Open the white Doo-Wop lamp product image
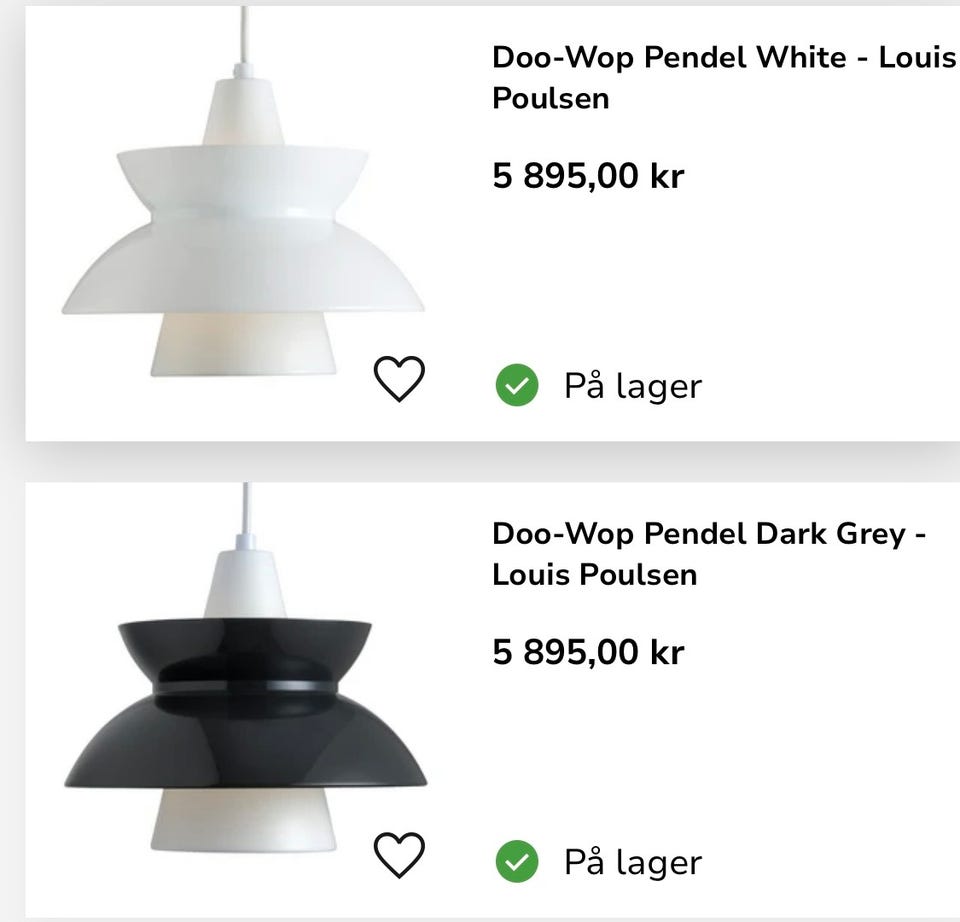Viewport: 960px width, 922px height. [243, 202]
